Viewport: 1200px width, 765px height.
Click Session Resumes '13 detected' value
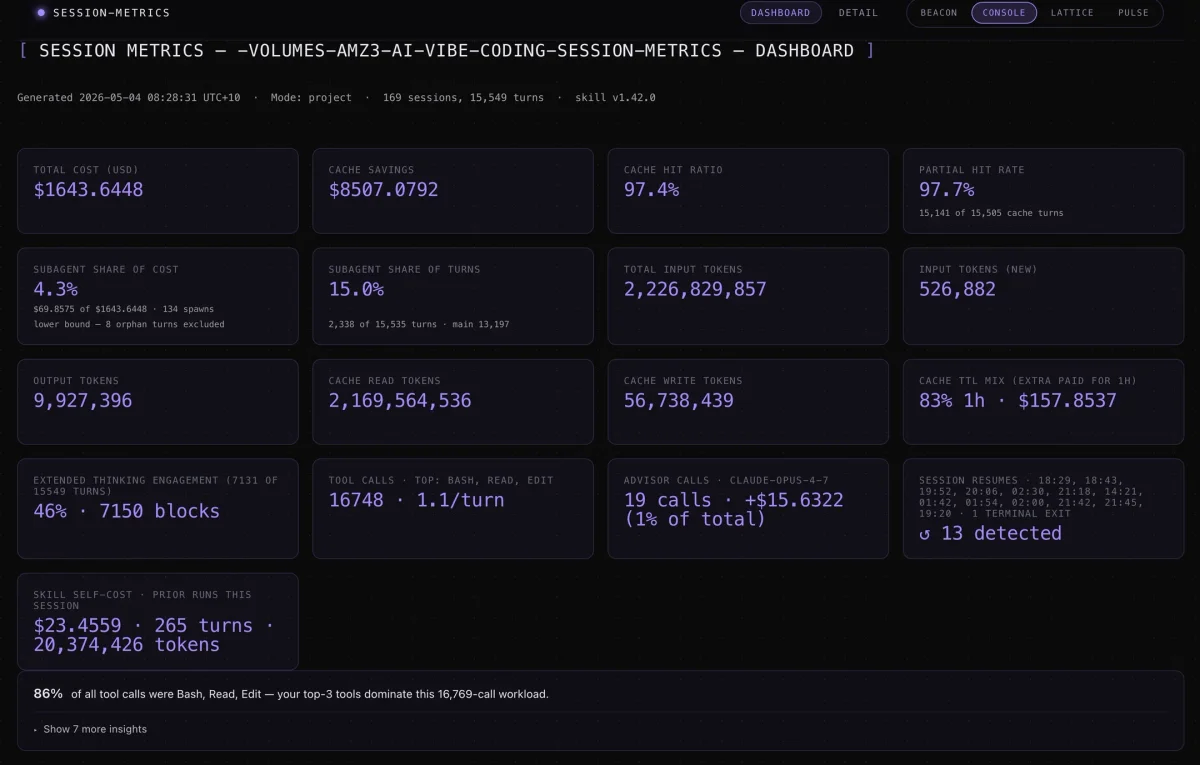tap(990, 533)
